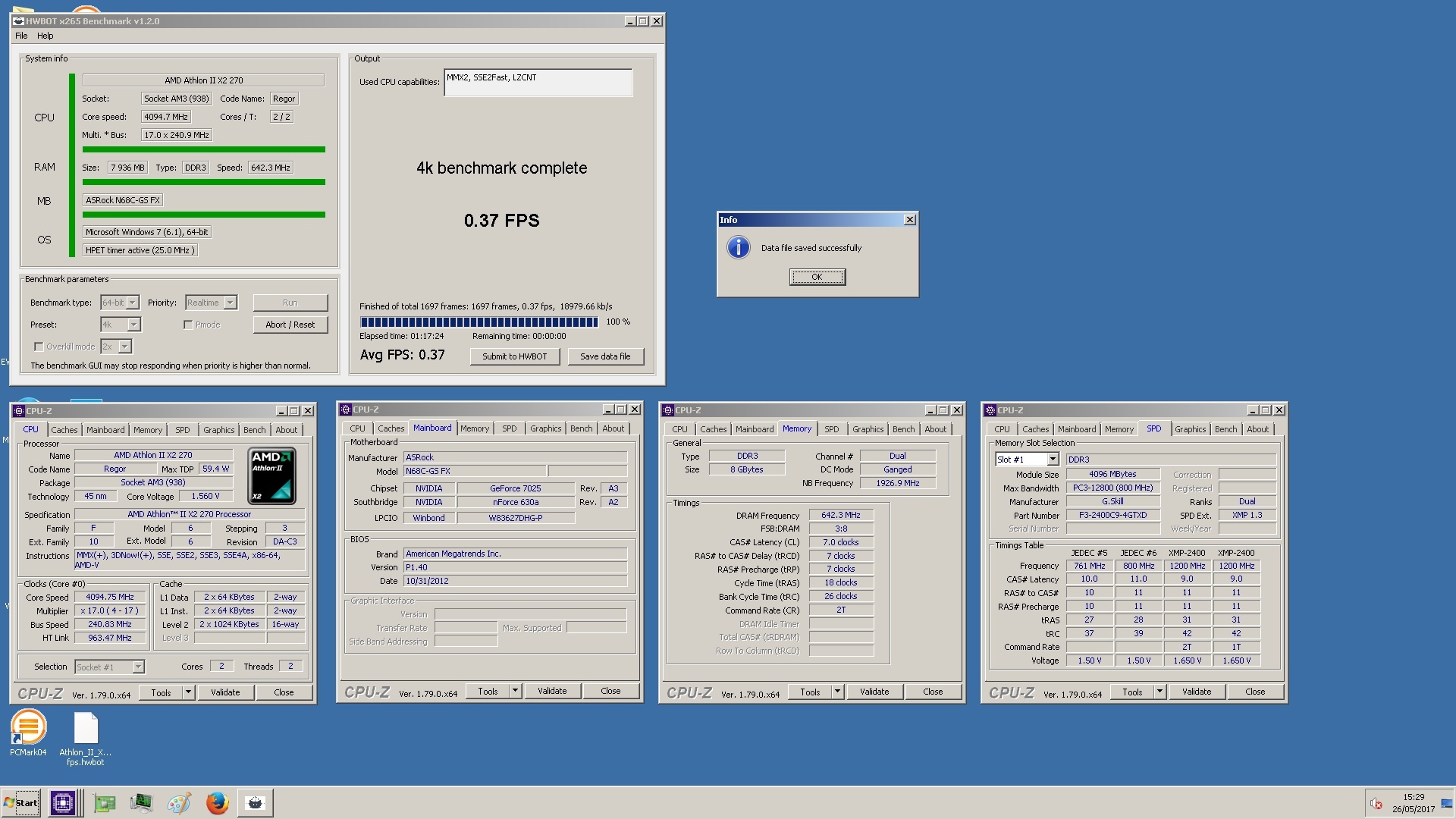The height and width of the screenshot is (819, 1456).
Task: Switch to Bench tab in CPU-Z Mainboard window
Action: [582, 428]
